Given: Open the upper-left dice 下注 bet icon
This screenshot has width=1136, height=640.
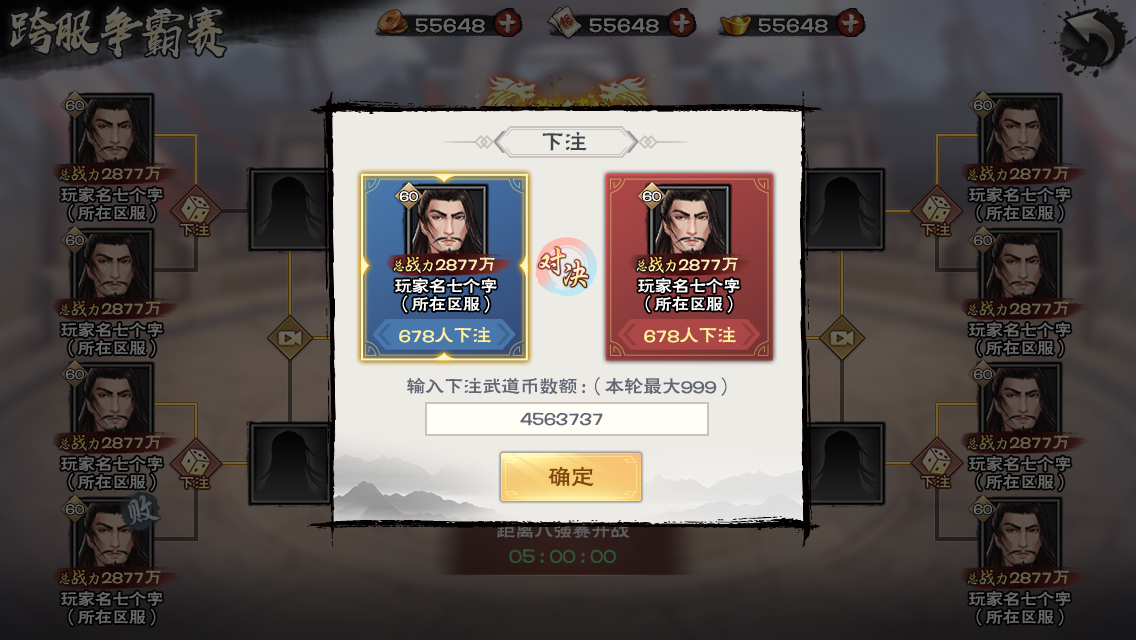Looking at the screenshot, I should pyautogui.click(x=195, y=212).
